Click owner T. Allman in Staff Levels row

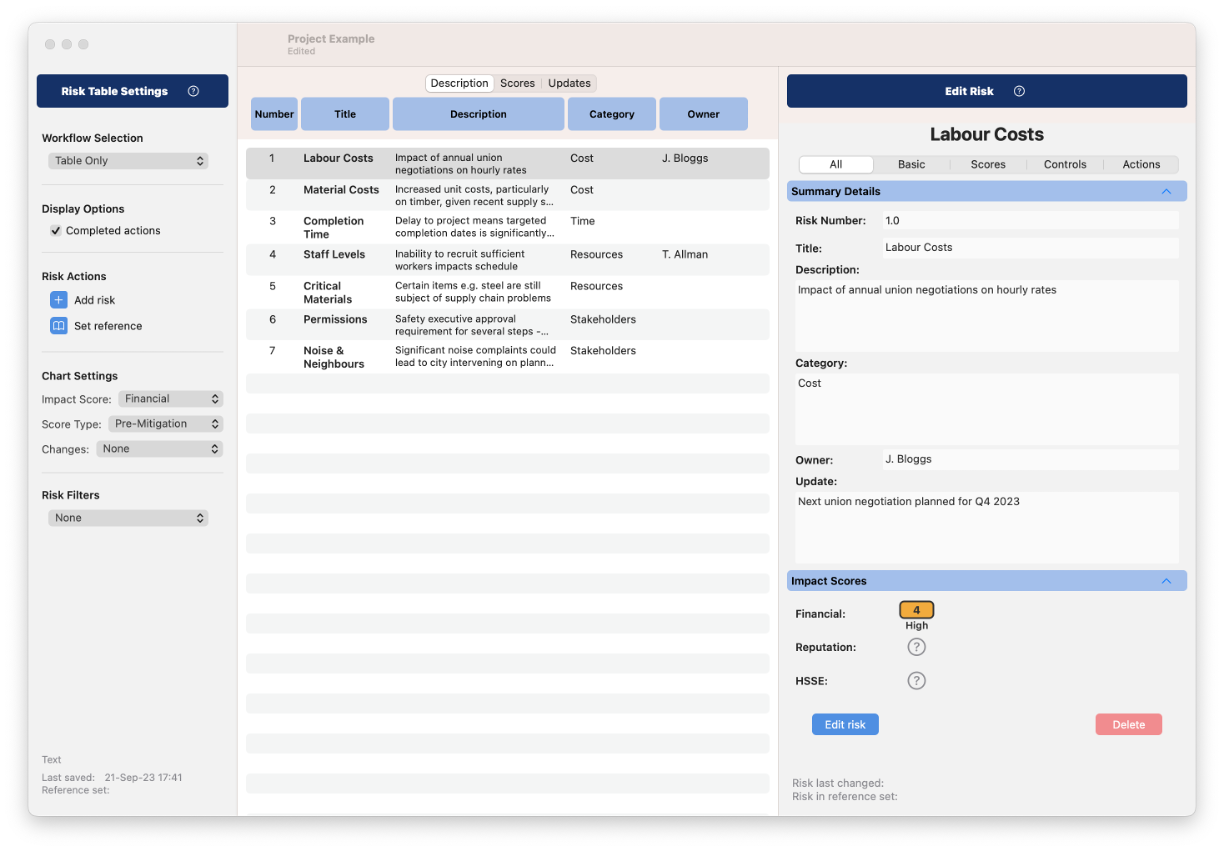click(x=685, y=254)
